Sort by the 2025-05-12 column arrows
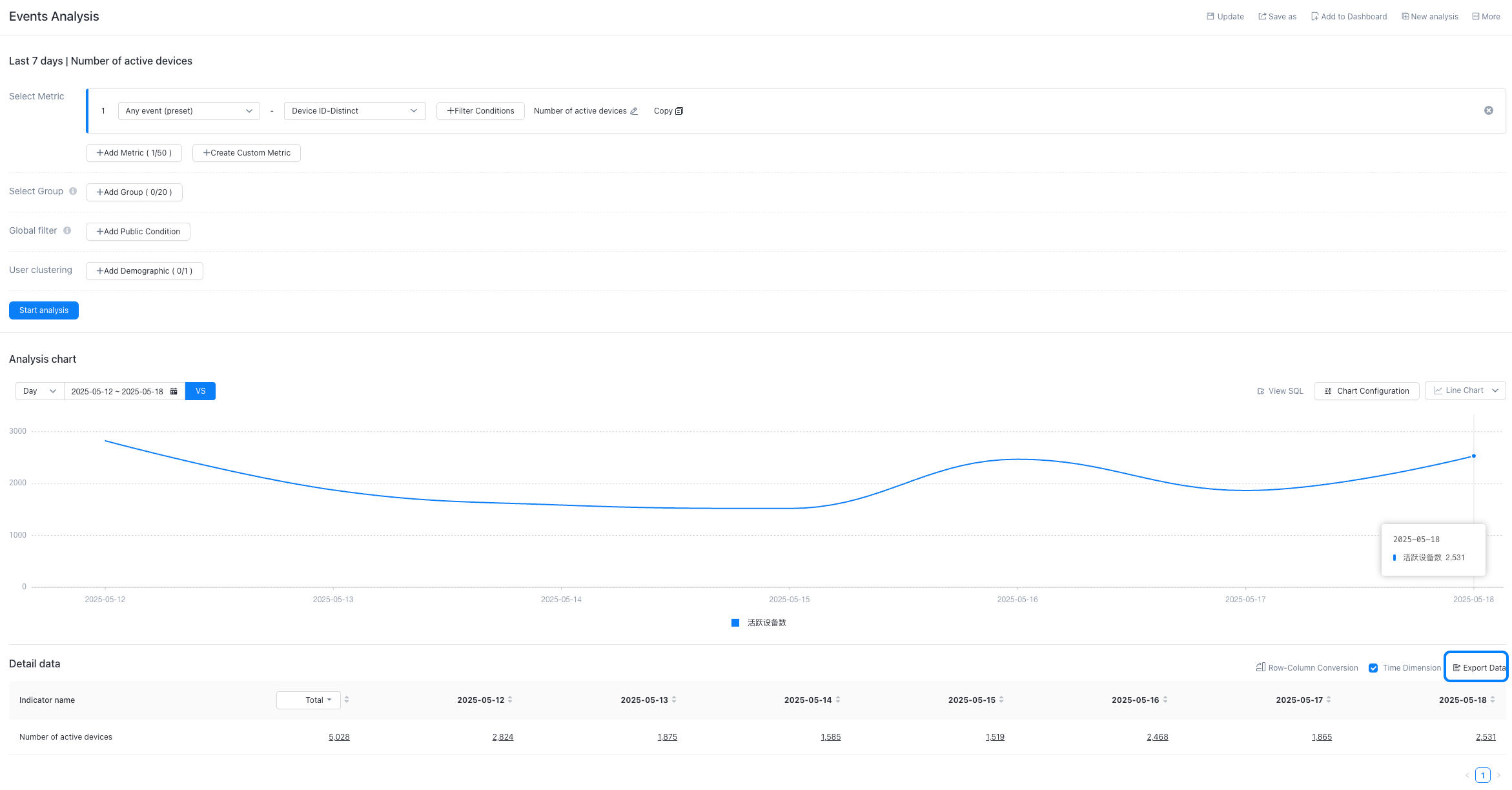Viewport: 1512px width, 790px height. [x=510, y=700]
